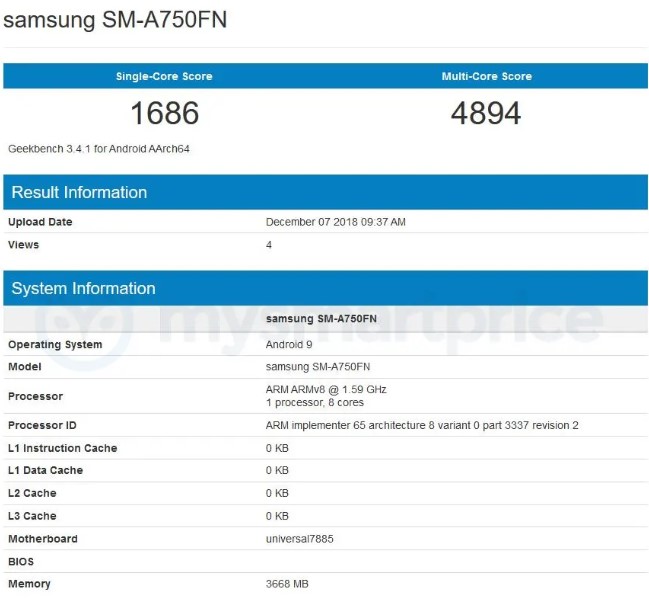Click the multi-core score value 4894
Viewport: 649px width, 598px height.
click(x=486, y=113)
